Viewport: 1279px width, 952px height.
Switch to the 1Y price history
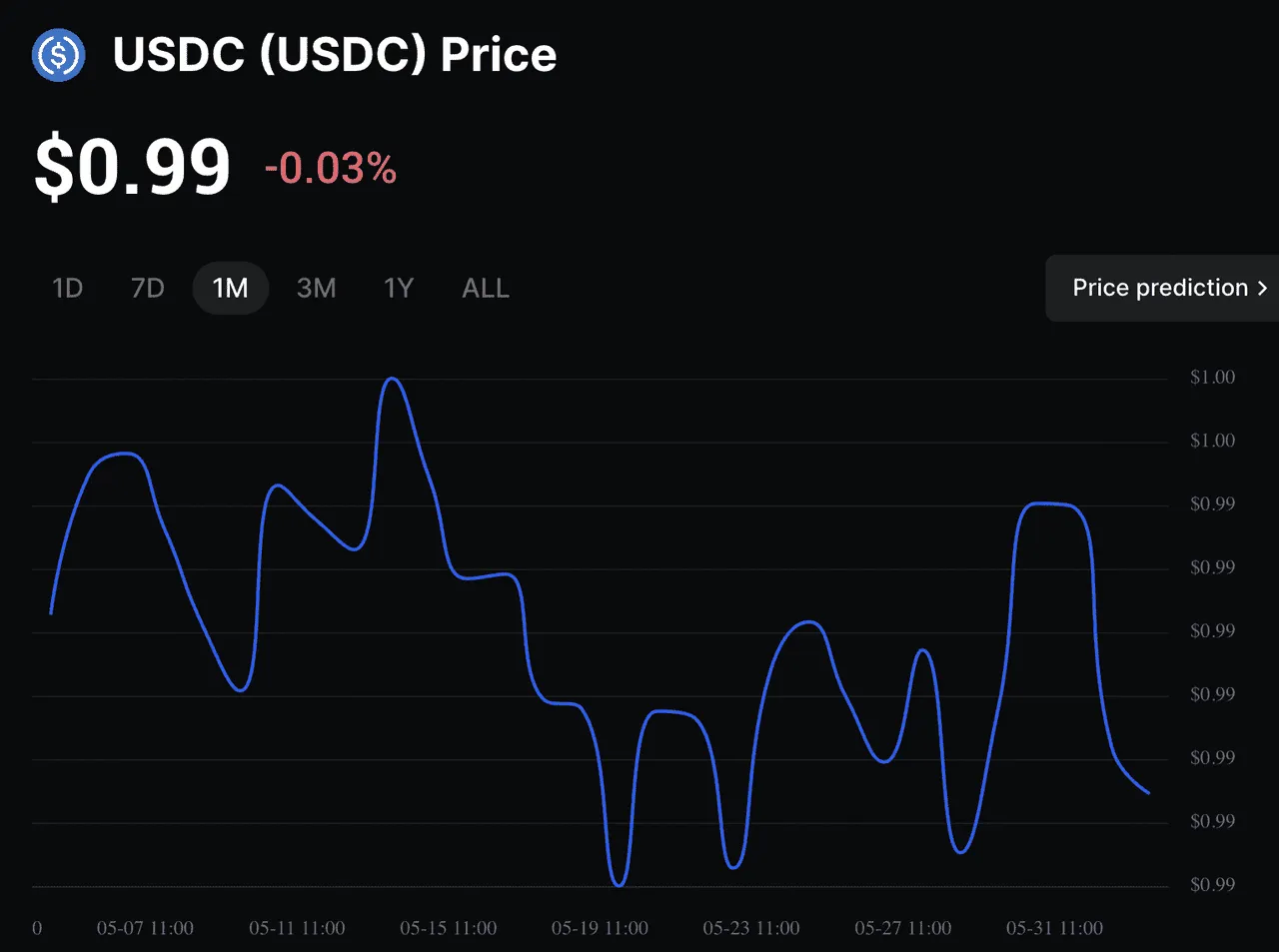coord(398,288)
